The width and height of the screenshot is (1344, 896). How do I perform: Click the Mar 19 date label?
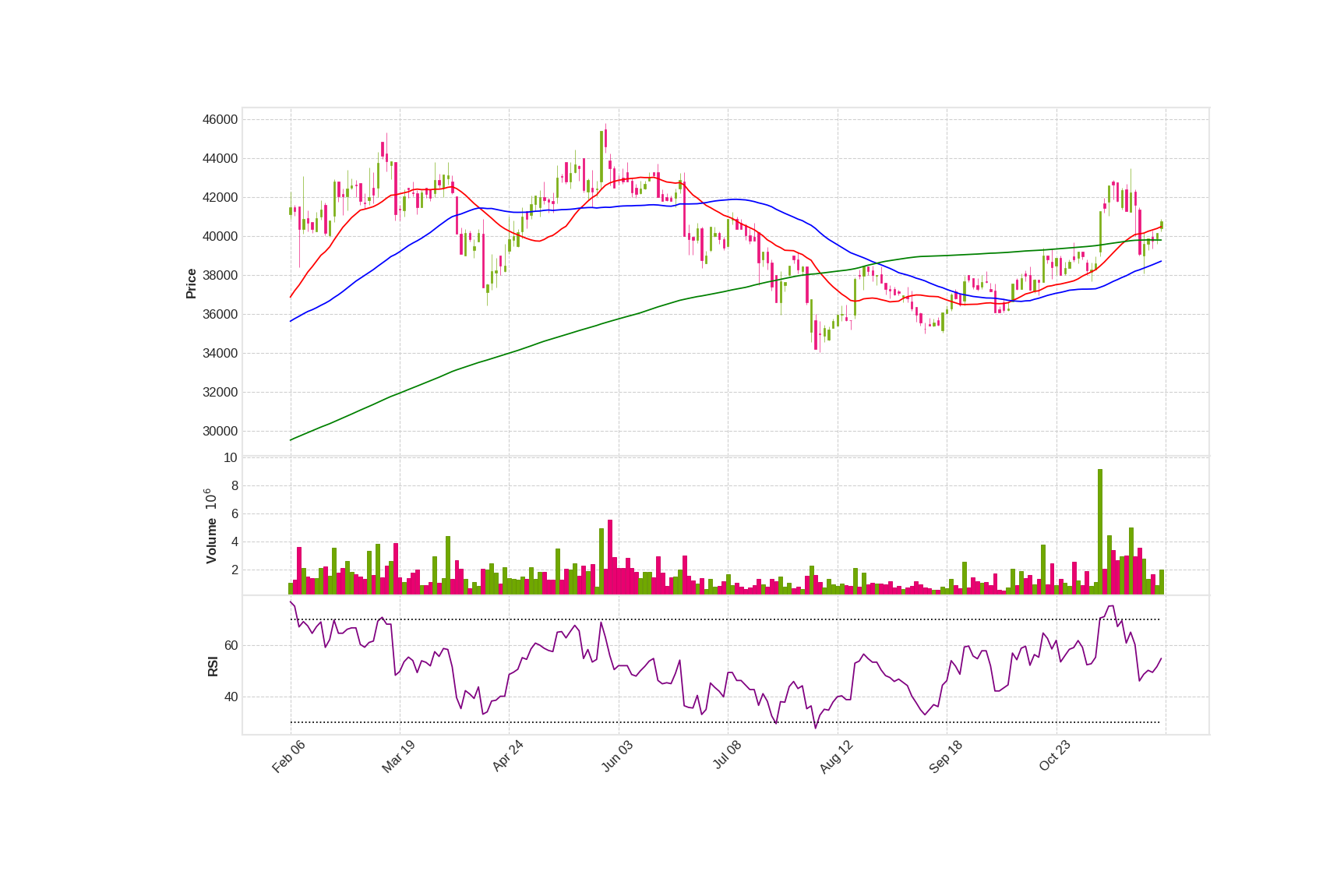[399, 757]
